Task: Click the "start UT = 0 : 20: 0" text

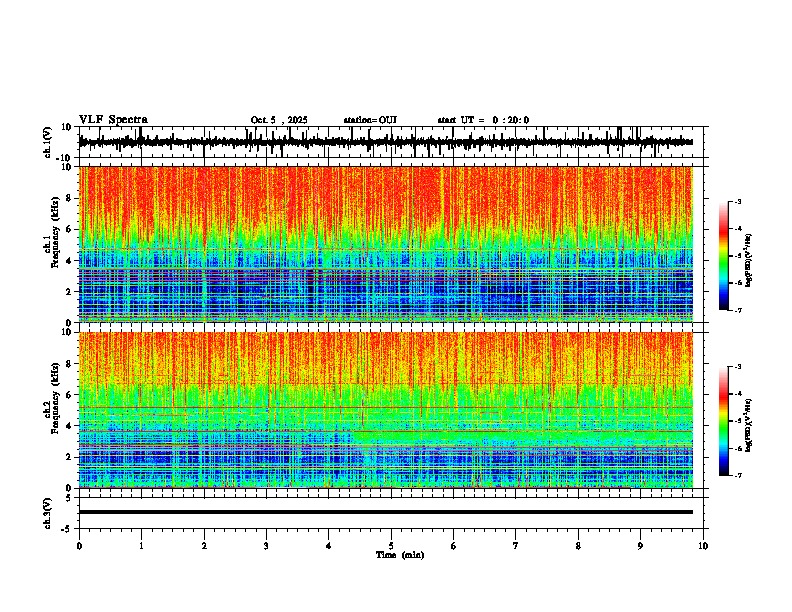Action: 483,120
